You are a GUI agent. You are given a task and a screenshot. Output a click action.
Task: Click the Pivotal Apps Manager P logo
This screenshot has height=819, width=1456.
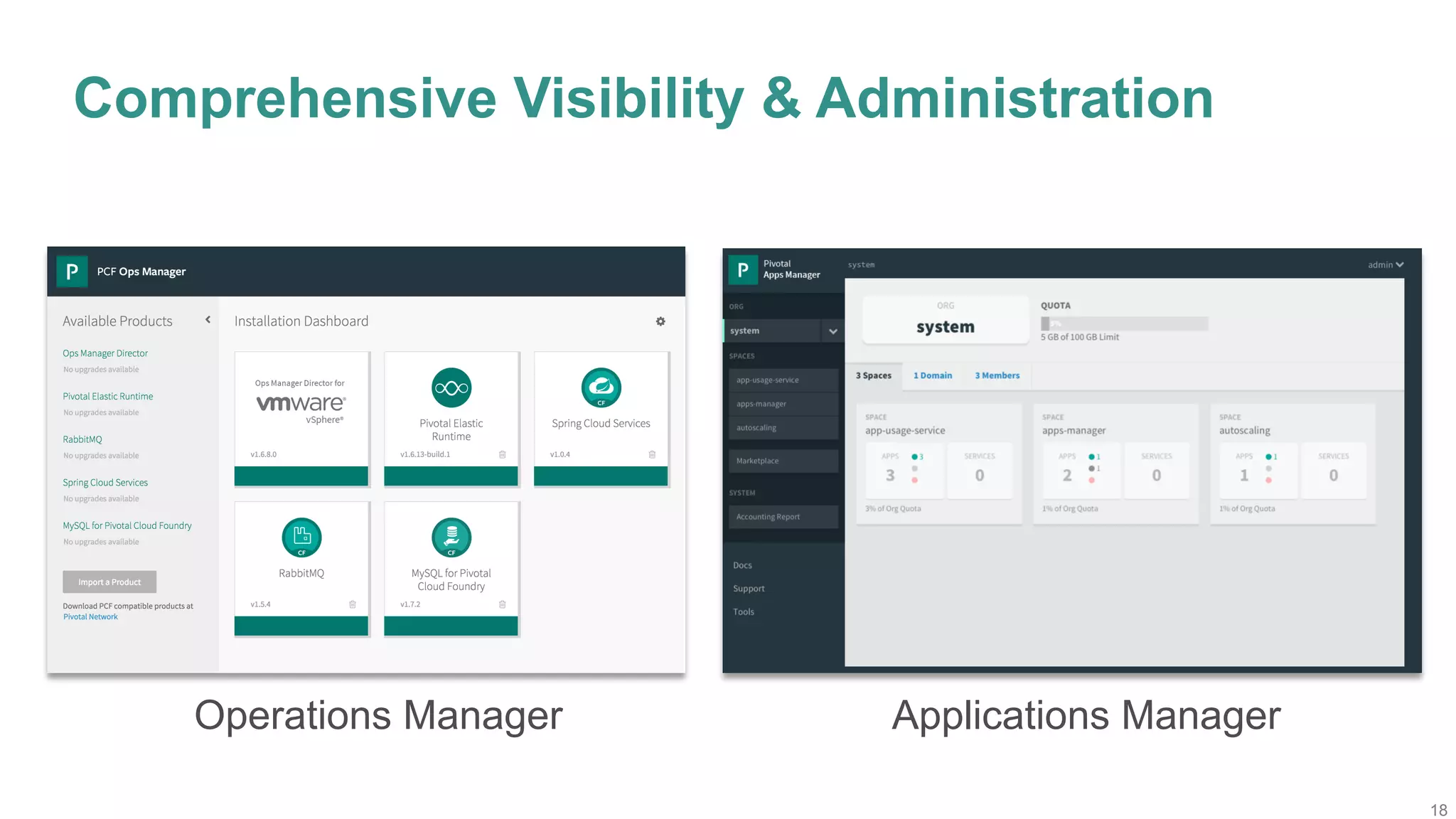[743, 269]
